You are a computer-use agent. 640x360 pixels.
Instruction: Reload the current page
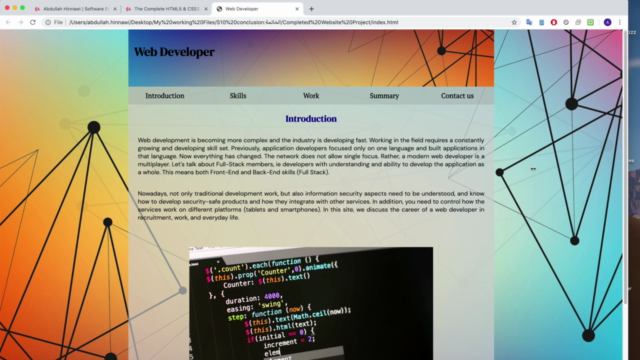[33, 22]
